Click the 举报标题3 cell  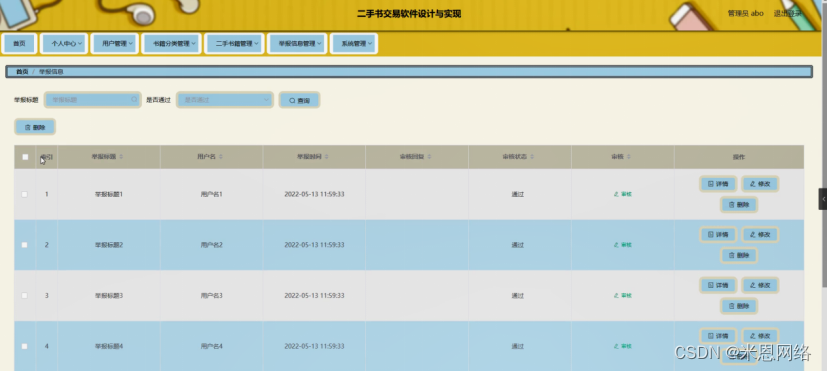coord(109,296)
